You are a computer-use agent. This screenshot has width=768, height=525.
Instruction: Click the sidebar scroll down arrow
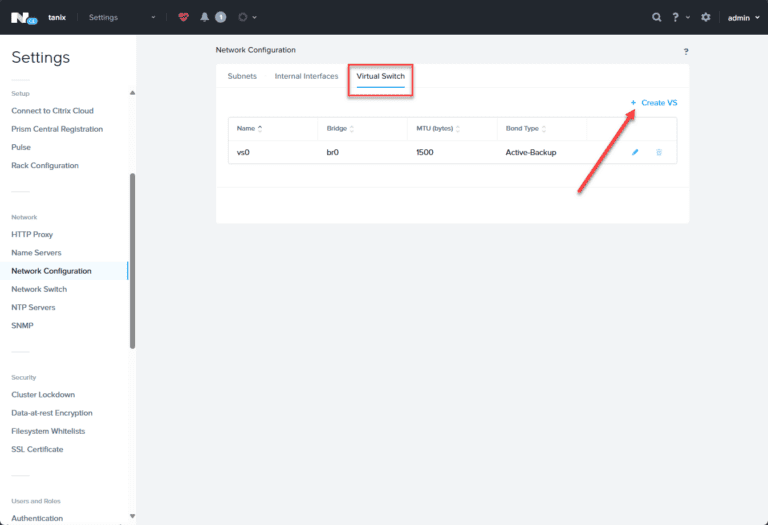click(x=132, y=516)
